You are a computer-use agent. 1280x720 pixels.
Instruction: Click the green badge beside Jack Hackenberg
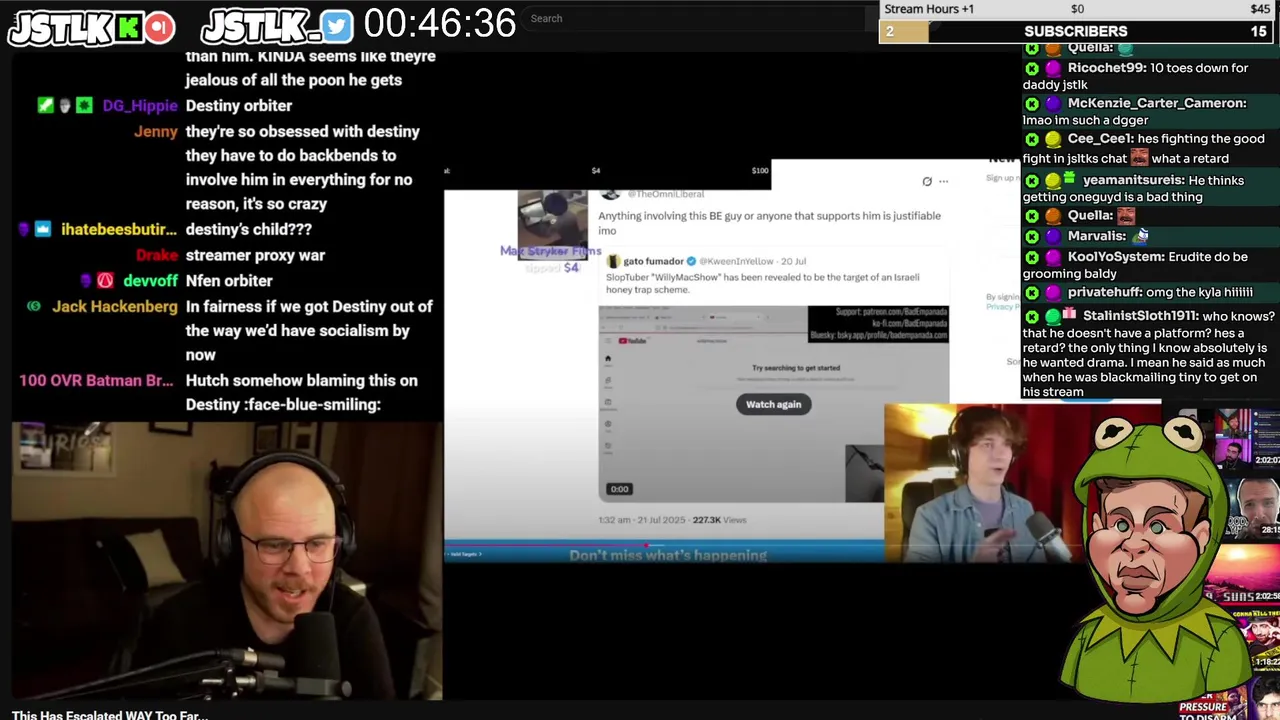[34, 306]
